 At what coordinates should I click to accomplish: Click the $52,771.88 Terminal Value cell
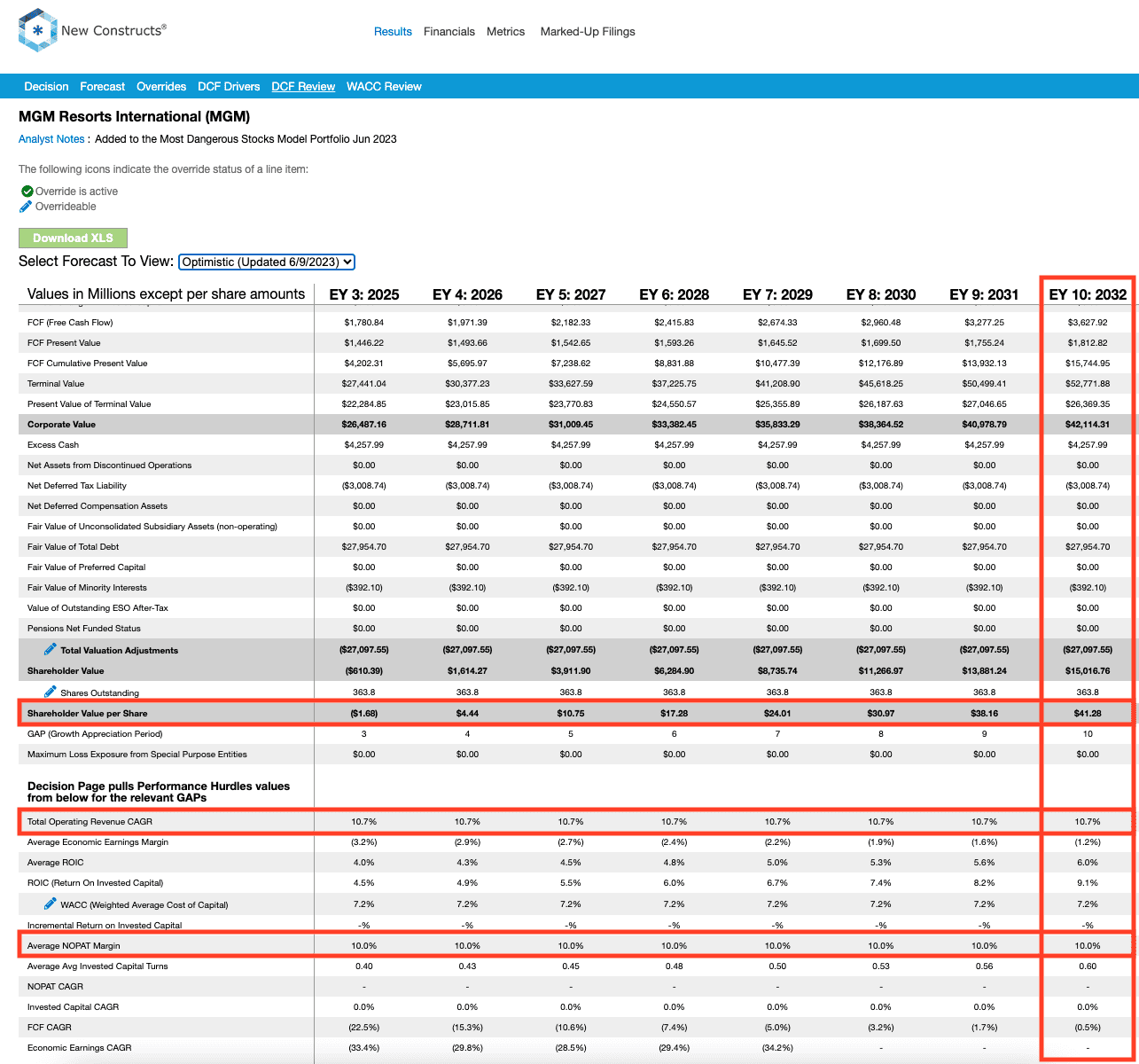(x=1088, y=383)
